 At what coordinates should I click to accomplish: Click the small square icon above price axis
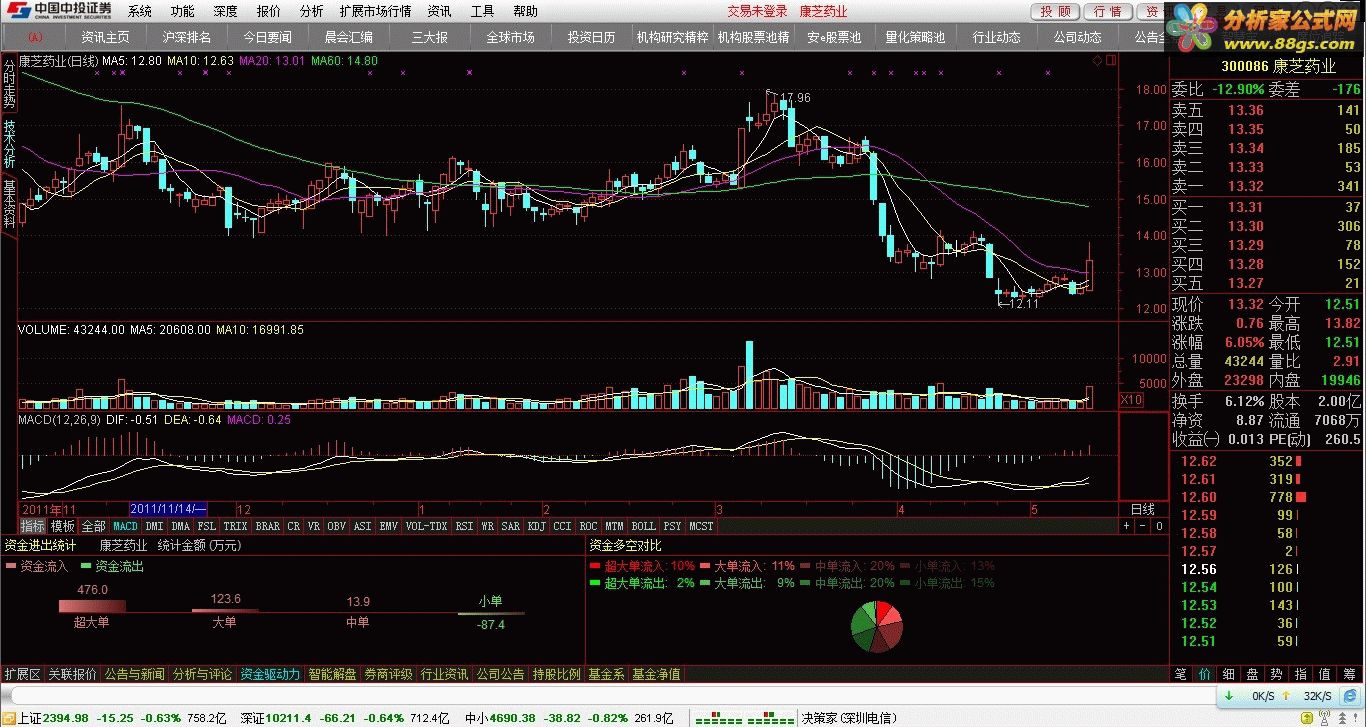pyautogui.click(x=1111, y=61)
